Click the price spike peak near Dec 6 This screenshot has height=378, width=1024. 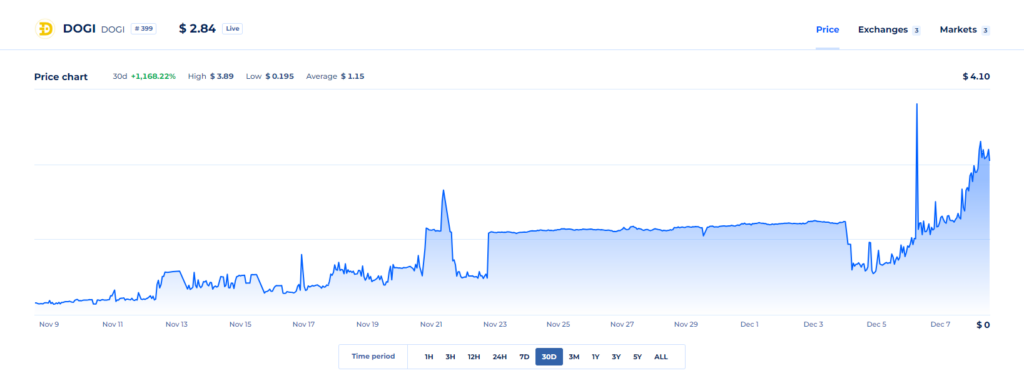click(917, 104)
